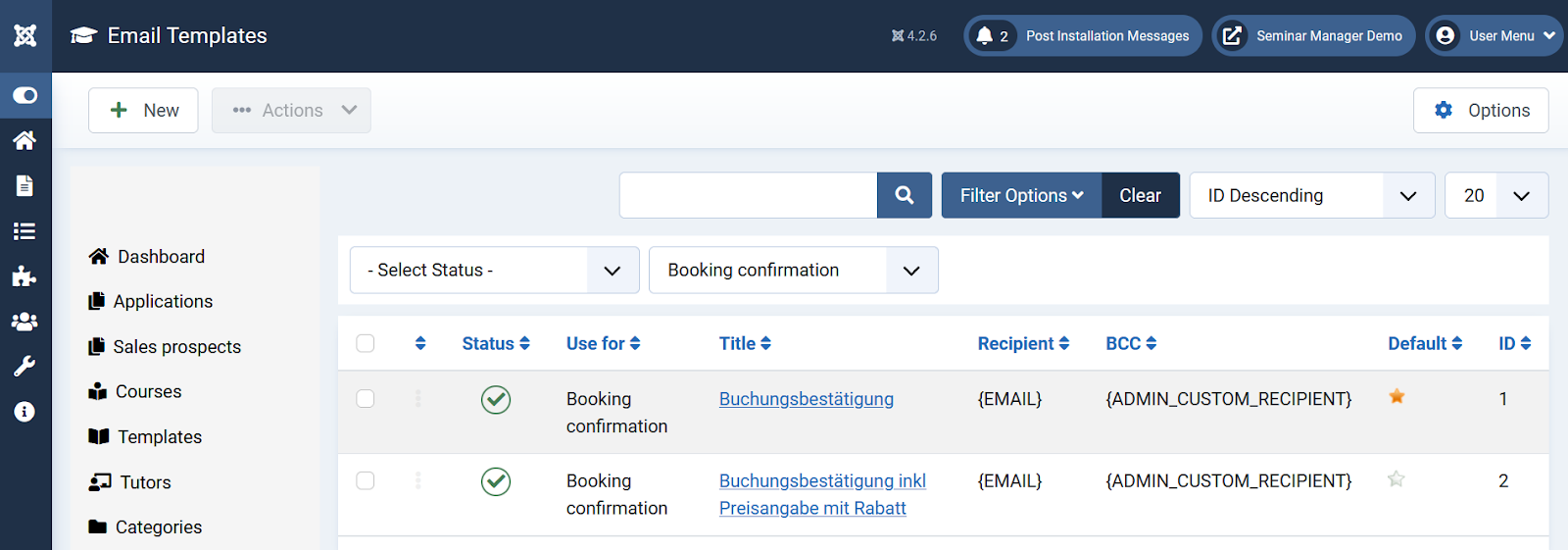This screenshot has height=550, width=1568.
Task: Open the System wrench sidebar icon
Action: click(25, 367)
